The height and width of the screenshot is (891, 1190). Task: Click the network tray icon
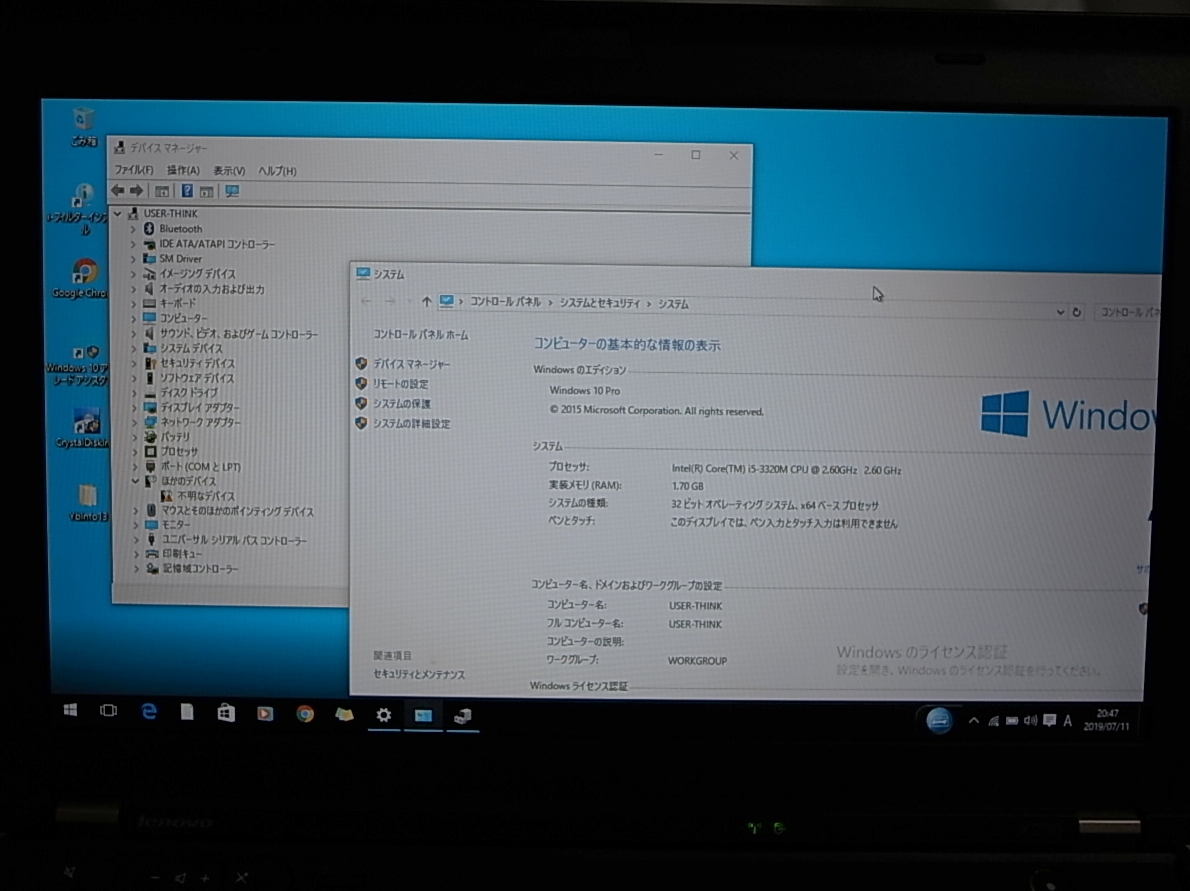(993, 721)
